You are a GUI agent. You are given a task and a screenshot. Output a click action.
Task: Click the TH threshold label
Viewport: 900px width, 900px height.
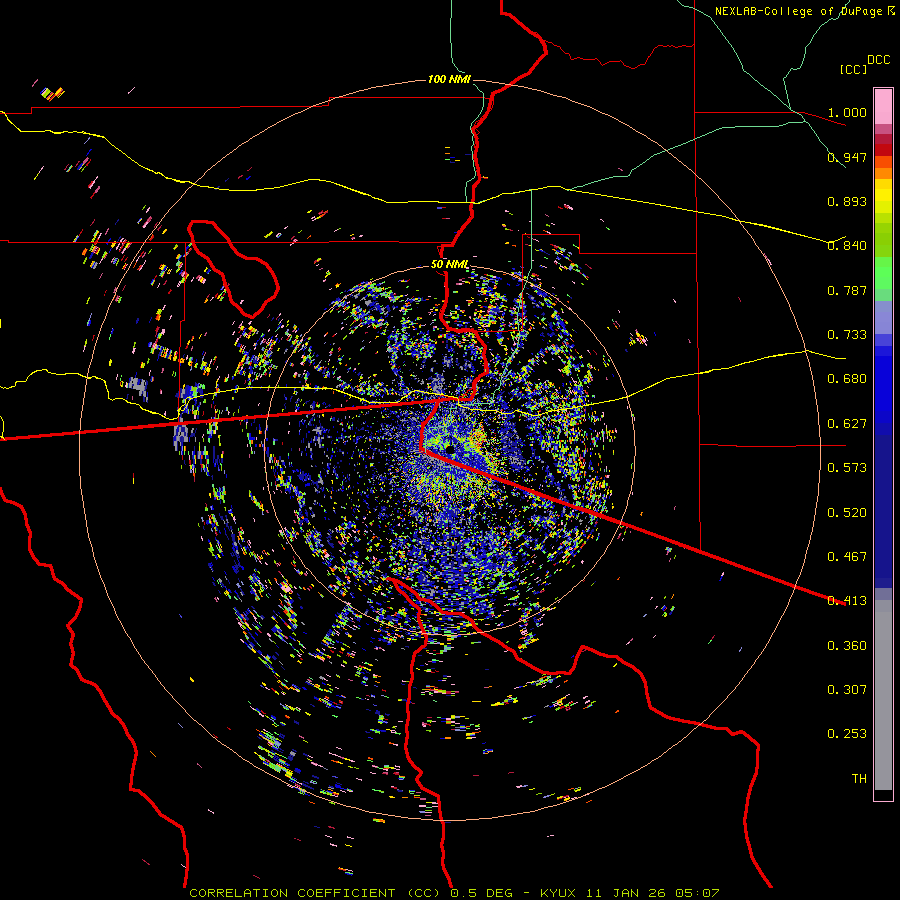pos(859,778)
